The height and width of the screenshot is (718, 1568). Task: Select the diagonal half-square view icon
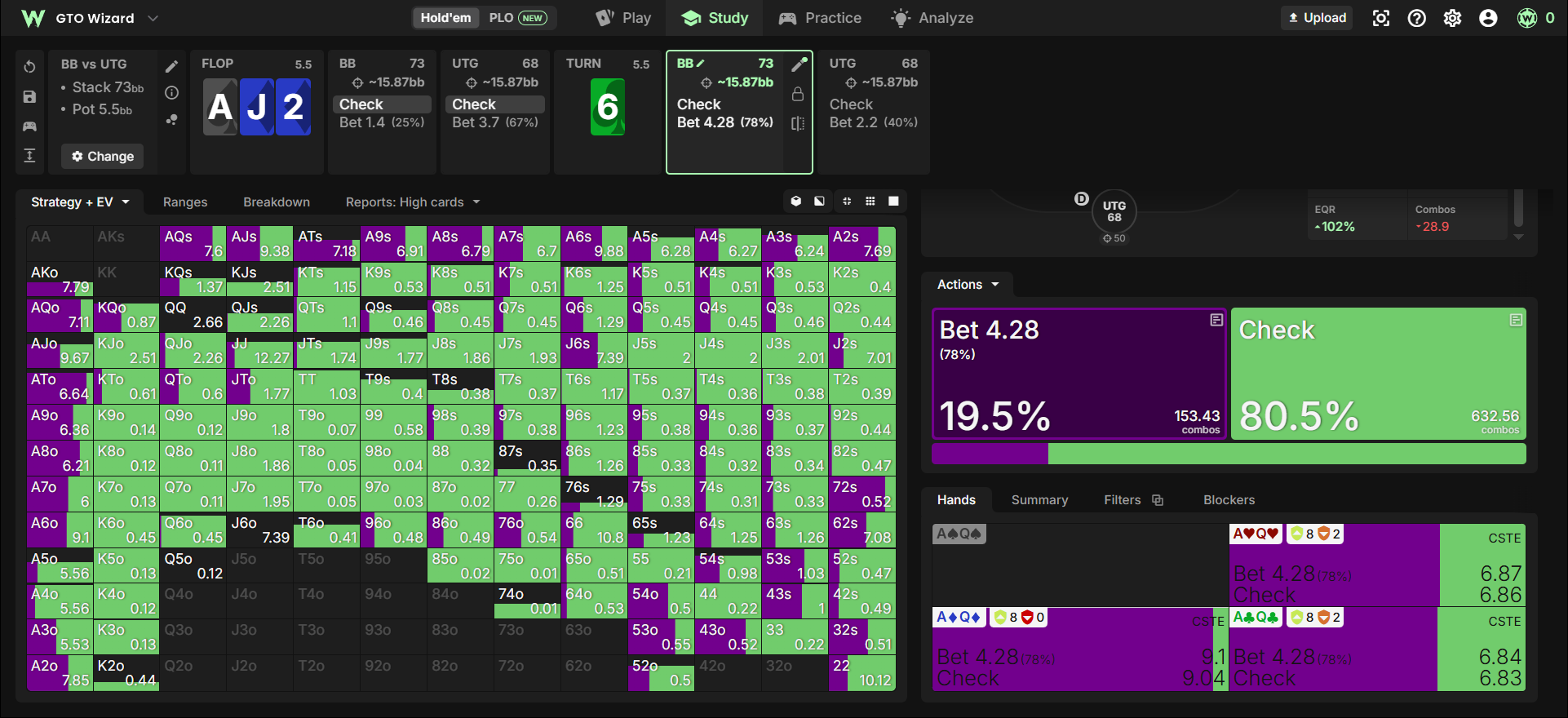[x=819, y=201]
